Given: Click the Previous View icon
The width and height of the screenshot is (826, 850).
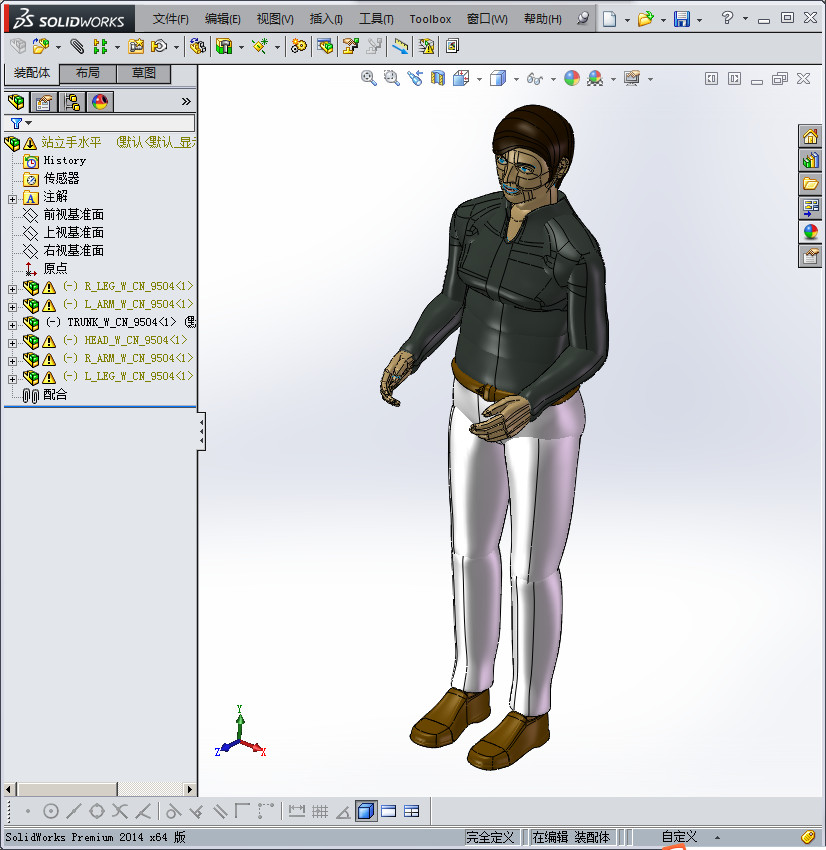Looking at the screenshot, I should pyautogui.click(x=415, y=79).
